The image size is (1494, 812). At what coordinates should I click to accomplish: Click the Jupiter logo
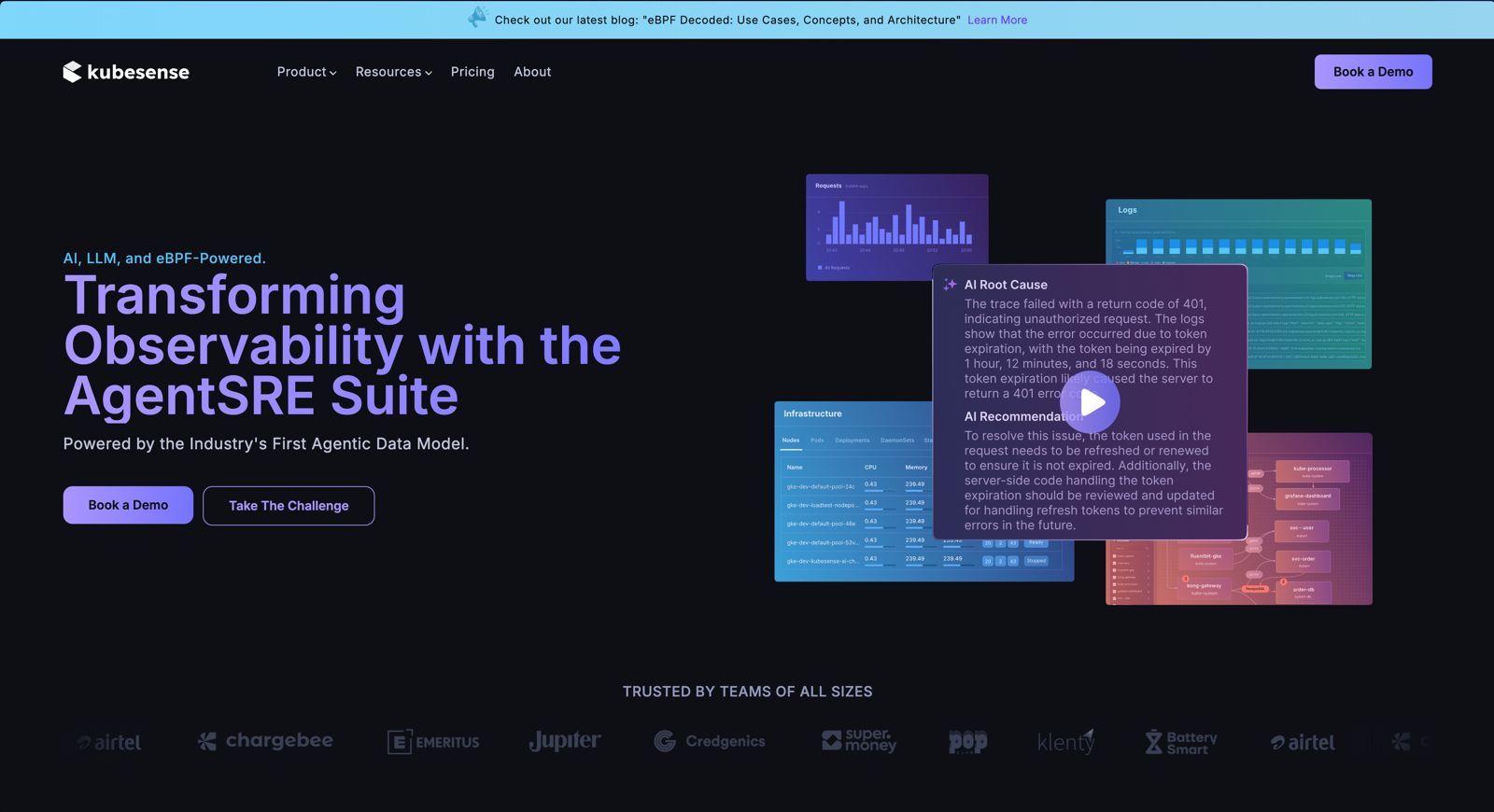565,741
